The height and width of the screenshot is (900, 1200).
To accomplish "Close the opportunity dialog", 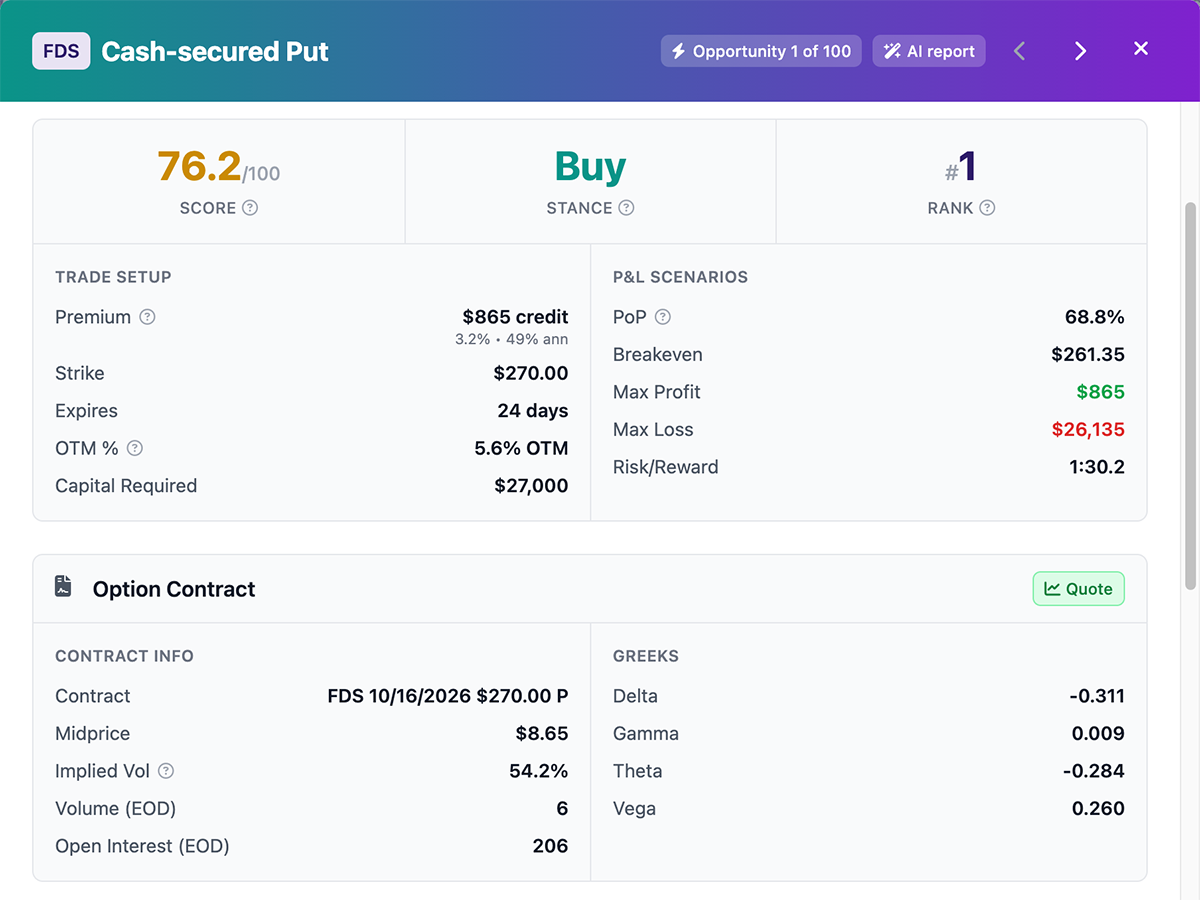I will click(1141, 49).
